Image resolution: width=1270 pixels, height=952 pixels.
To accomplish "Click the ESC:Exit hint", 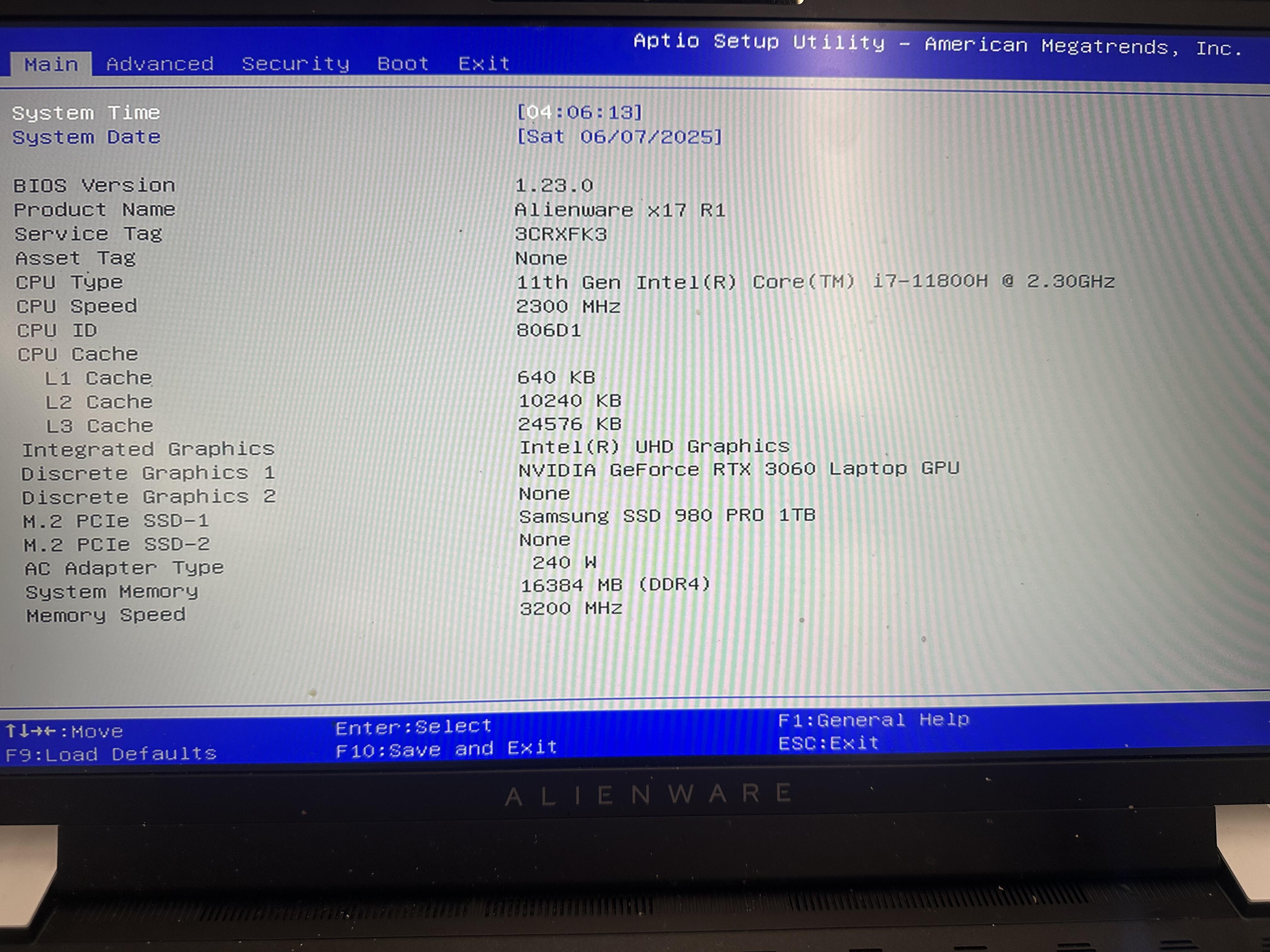I will (828, 743).
